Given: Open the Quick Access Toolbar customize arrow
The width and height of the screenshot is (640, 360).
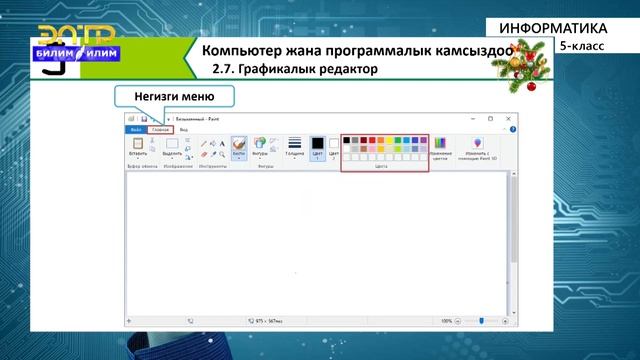Looking at the screenshot, I should tap(168, 119).
